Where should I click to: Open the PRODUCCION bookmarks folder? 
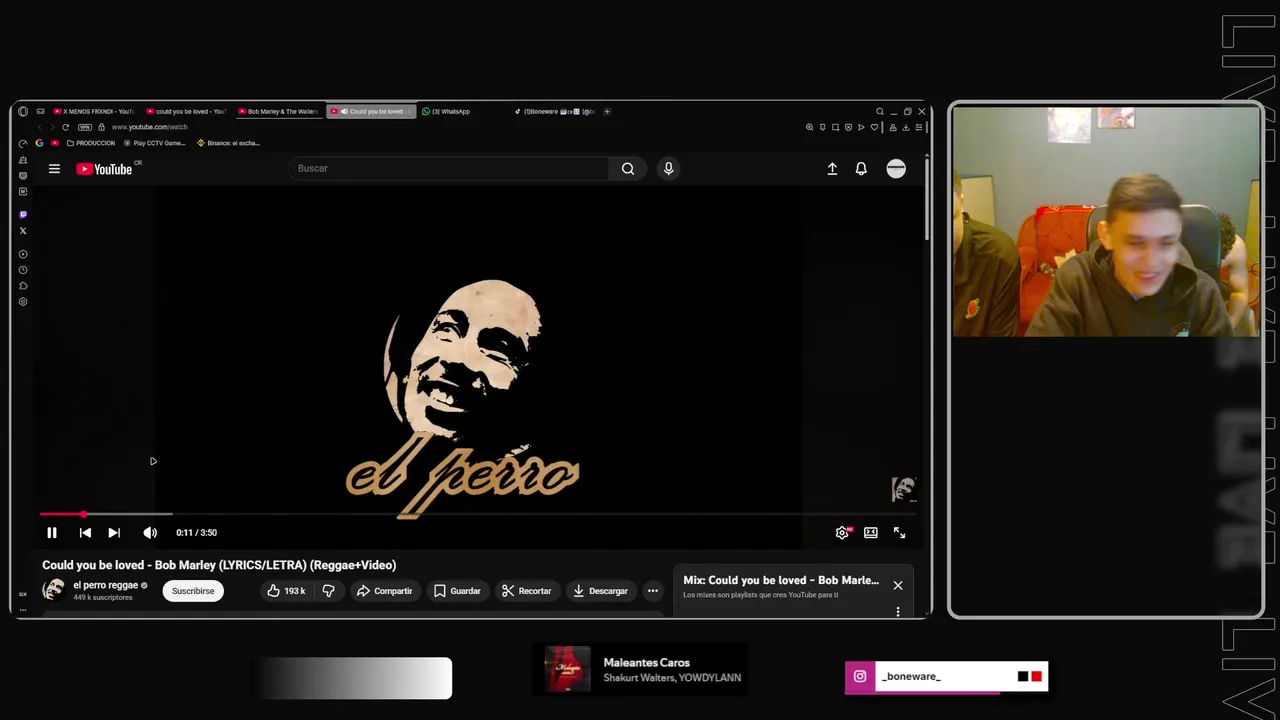pos(91,143)
